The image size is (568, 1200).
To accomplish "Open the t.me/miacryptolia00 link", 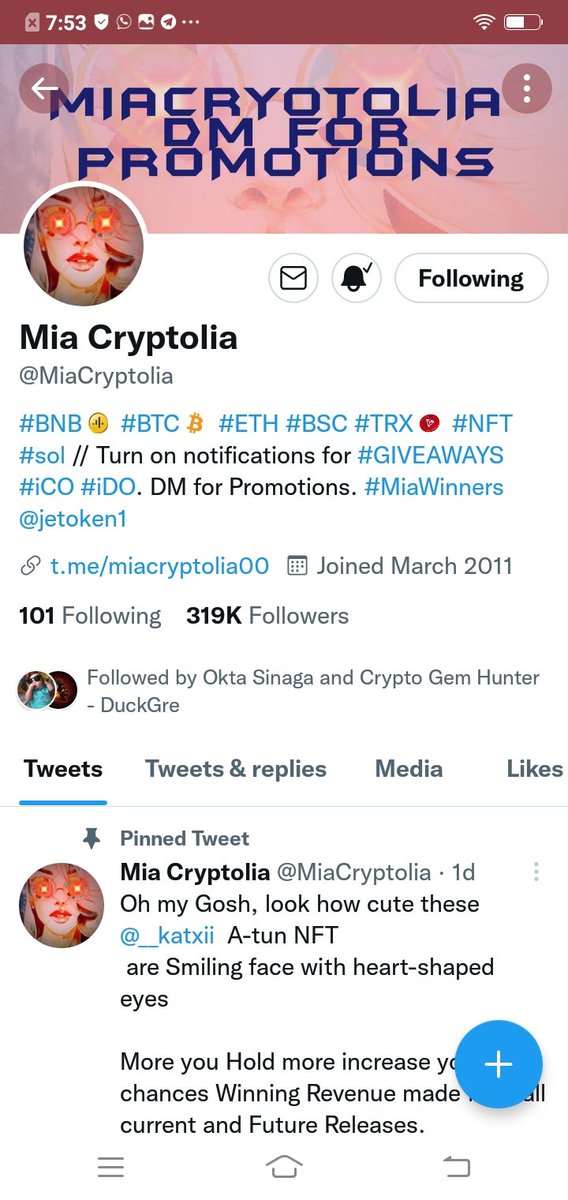I will click(x=159, y=566).
